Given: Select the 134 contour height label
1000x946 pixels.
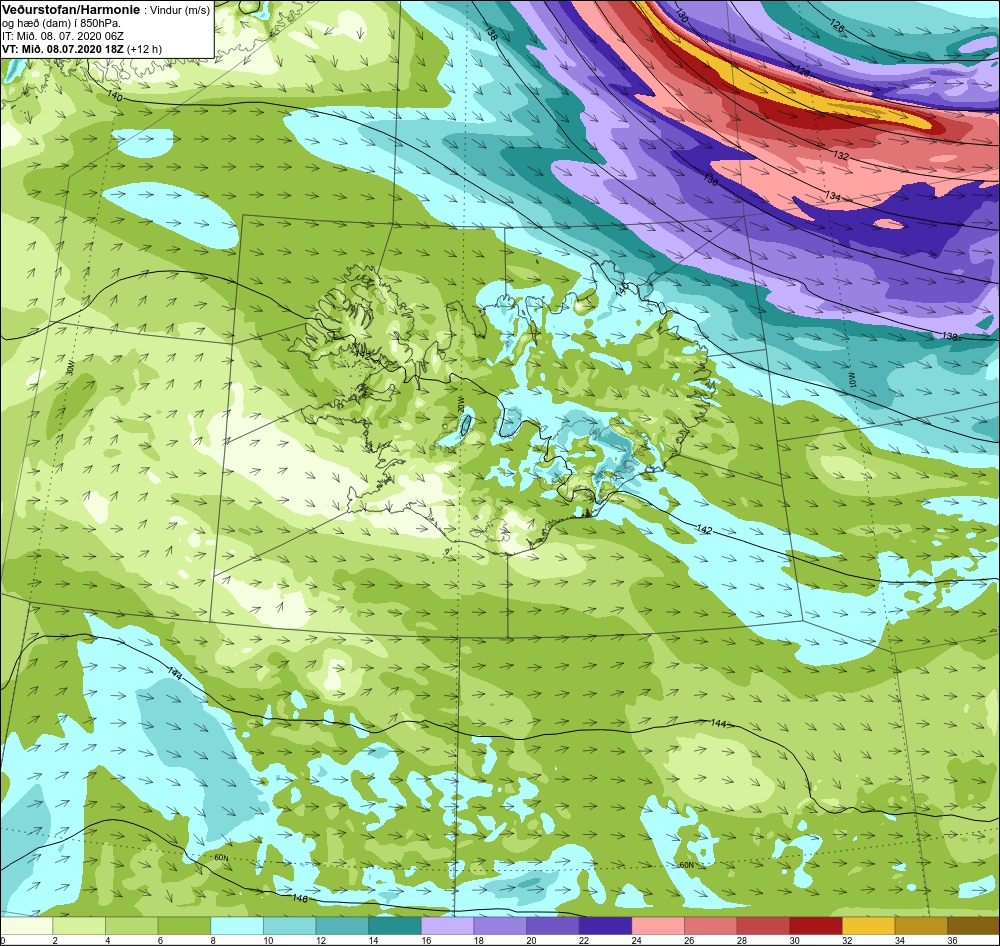Looking at the screenshot, I should click(x=833, y=196).
